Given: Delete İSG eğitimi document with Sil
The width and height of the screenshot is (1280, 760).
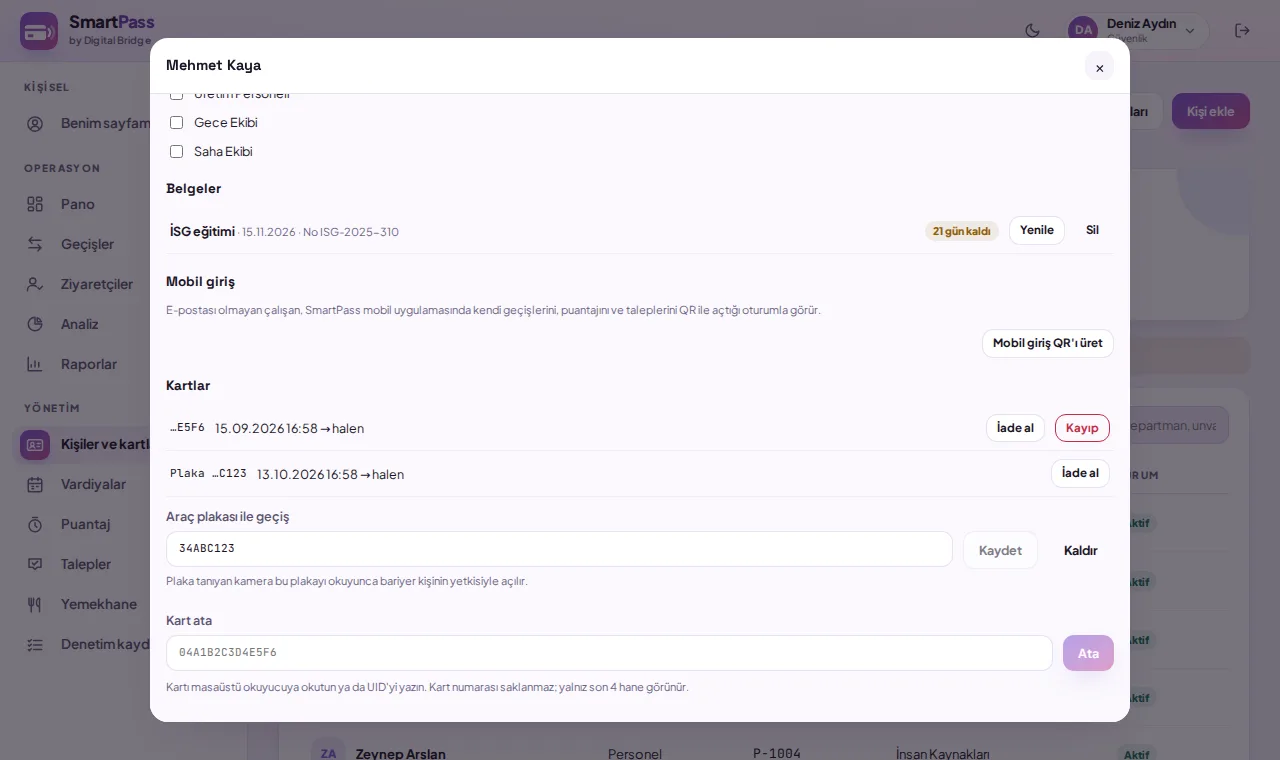Looking at the screenshot, I should coord(1092,230).
